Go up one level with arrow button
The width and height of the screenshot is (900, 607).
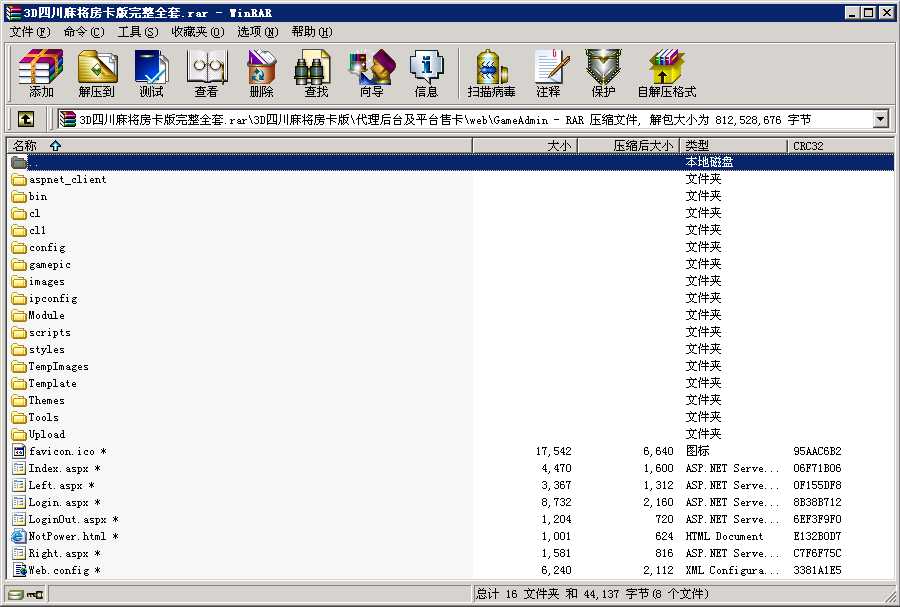pyautogui.click(x=26, y=119)
